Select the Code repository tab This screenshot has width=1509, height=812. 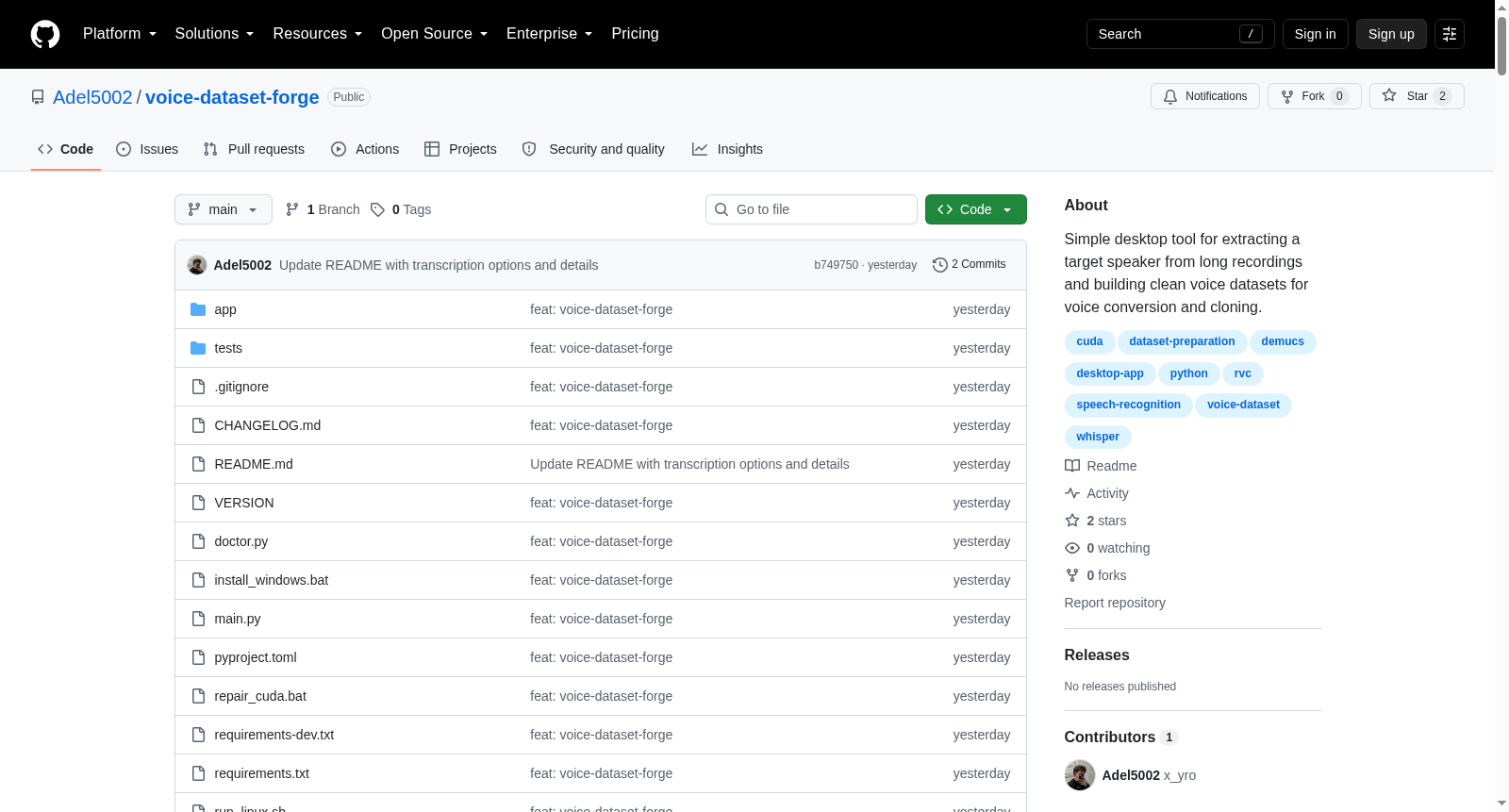66,149
